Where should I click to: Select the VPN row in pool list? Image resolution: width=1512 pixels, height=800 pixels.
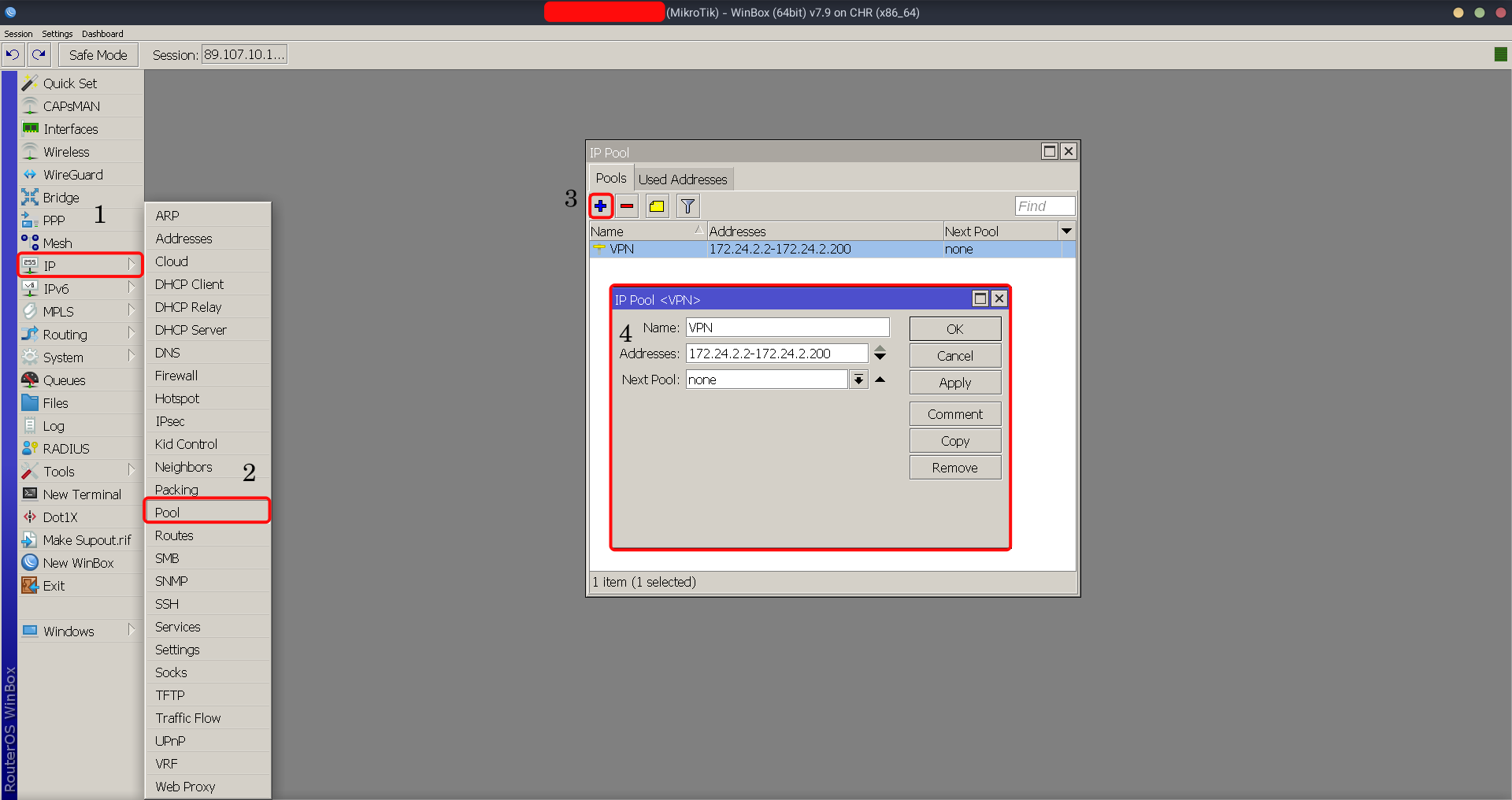pyautogui.click(x=832, y=249)
